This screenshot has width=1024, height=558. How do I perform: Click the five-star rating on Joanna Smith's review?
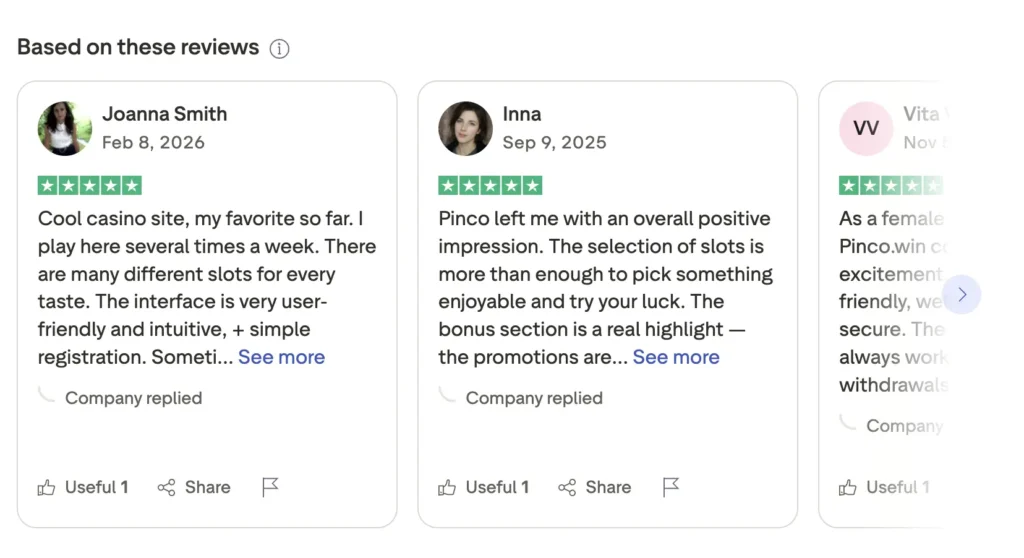(x=90, y=185)
